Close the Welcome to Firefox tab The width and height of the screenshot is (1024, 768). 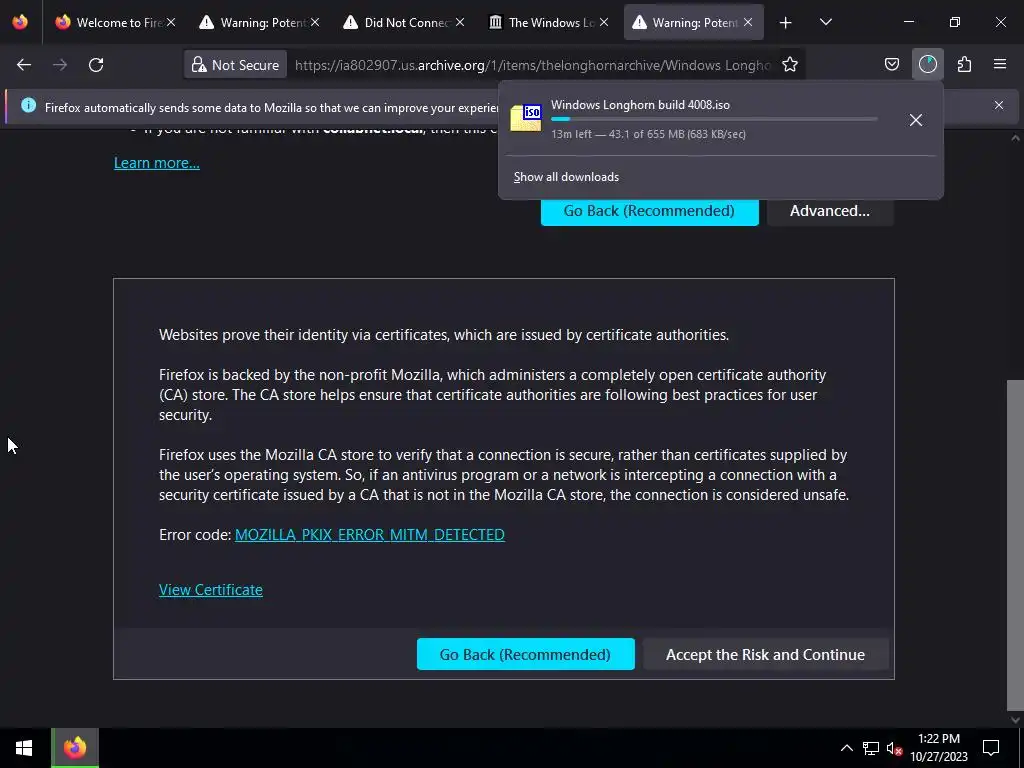(x=171, y=23)
